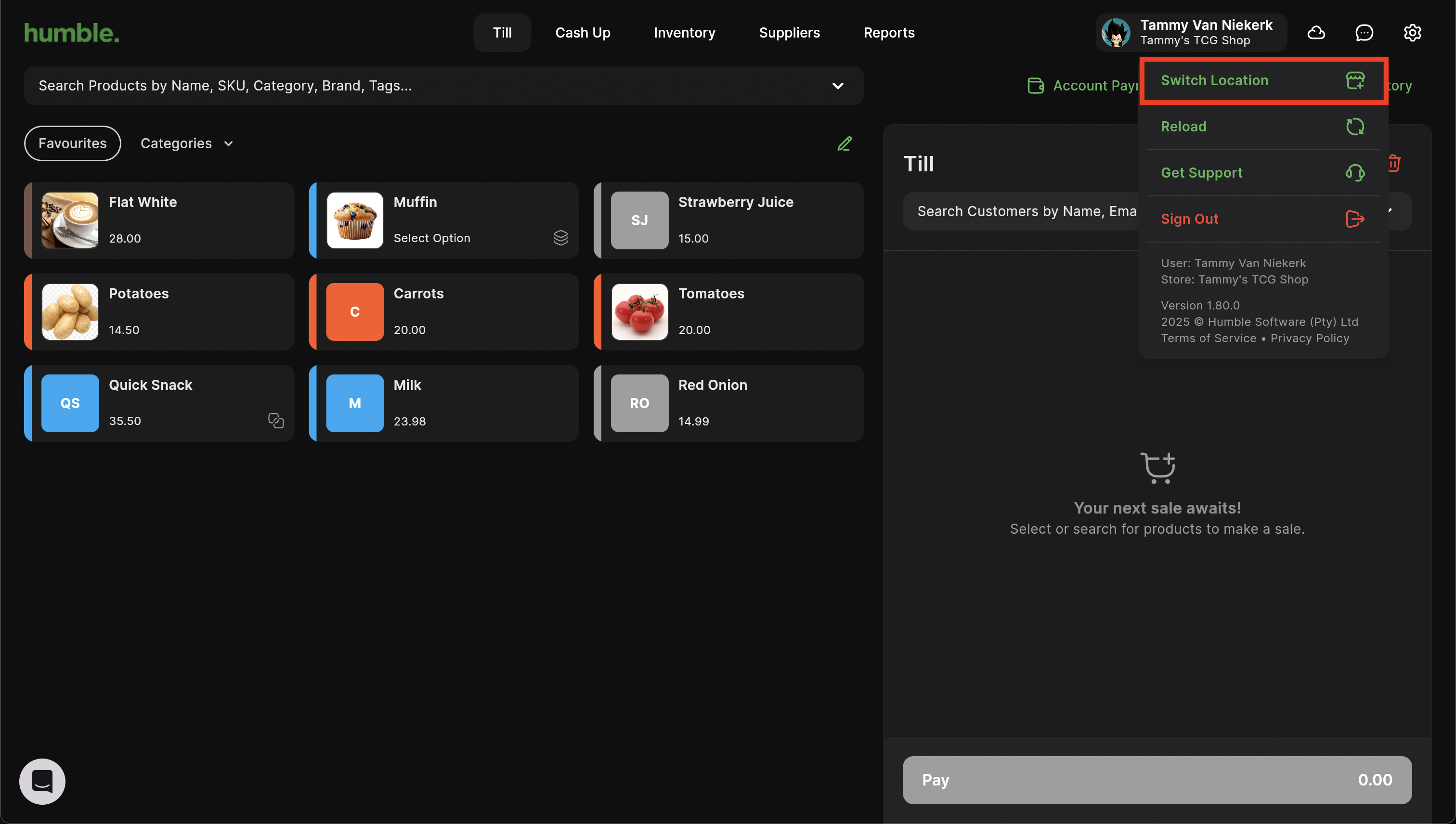Click the cloud sync icon
1456x824 pixels.
[x=1315, y=33]
